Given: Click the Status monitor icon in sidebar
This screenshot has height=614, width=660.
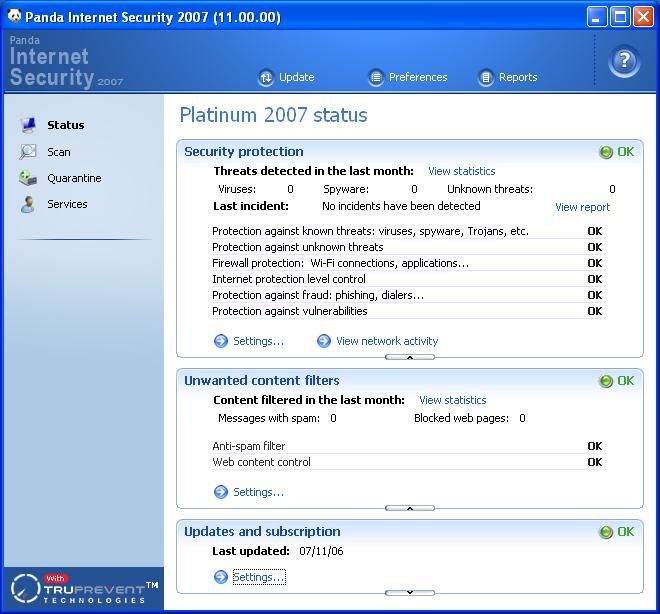Looking at the screenshot, I should click(28, 125).
